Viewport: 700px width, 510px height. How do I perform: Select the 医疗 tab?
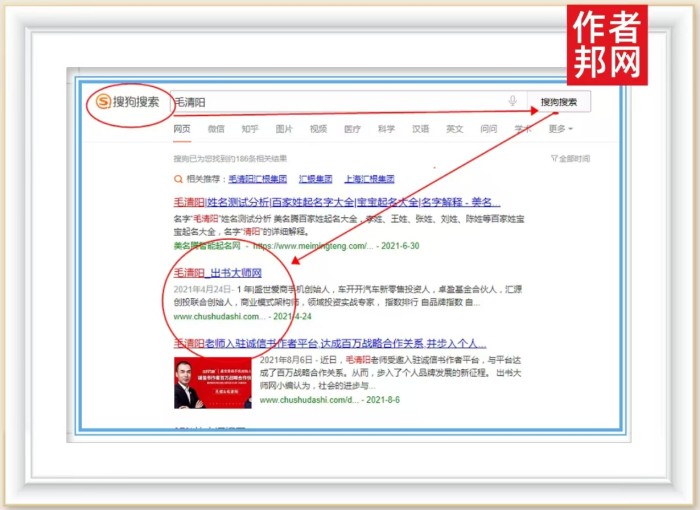(352, 129)
